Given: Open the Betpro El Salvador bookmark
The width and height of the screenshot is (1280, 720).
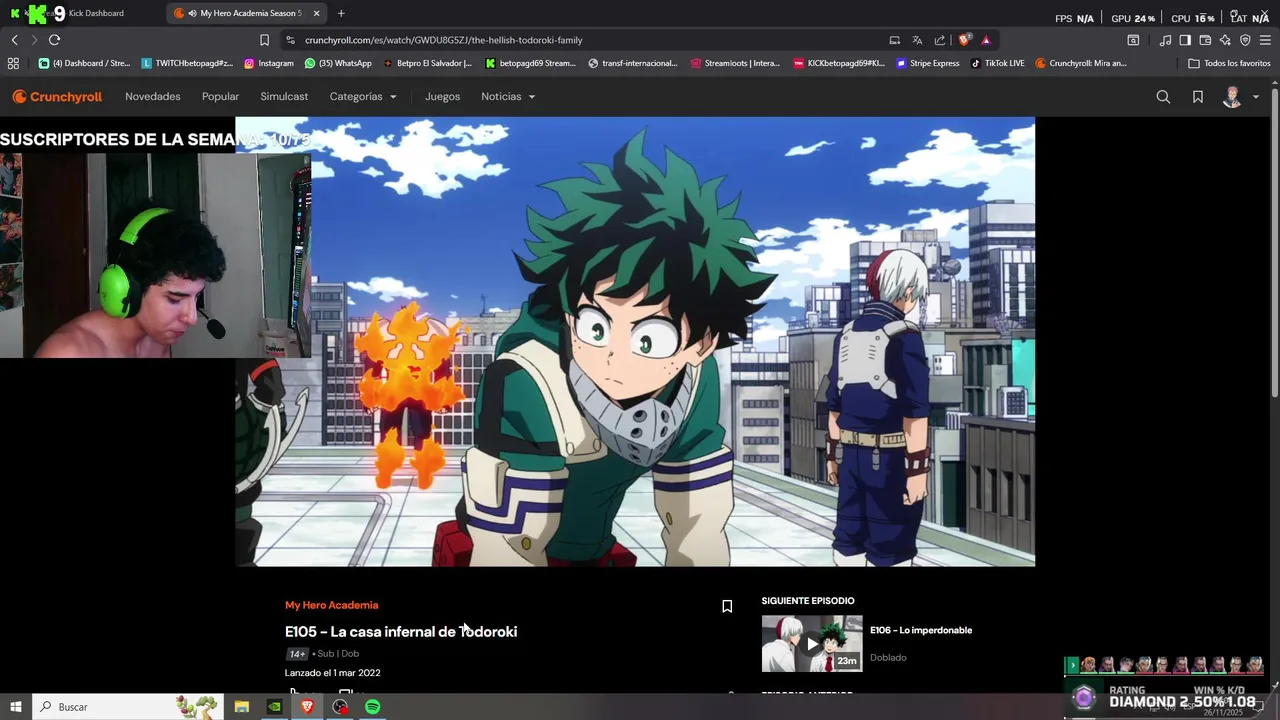Looking at the screenshot, I should tap(428, 63).
